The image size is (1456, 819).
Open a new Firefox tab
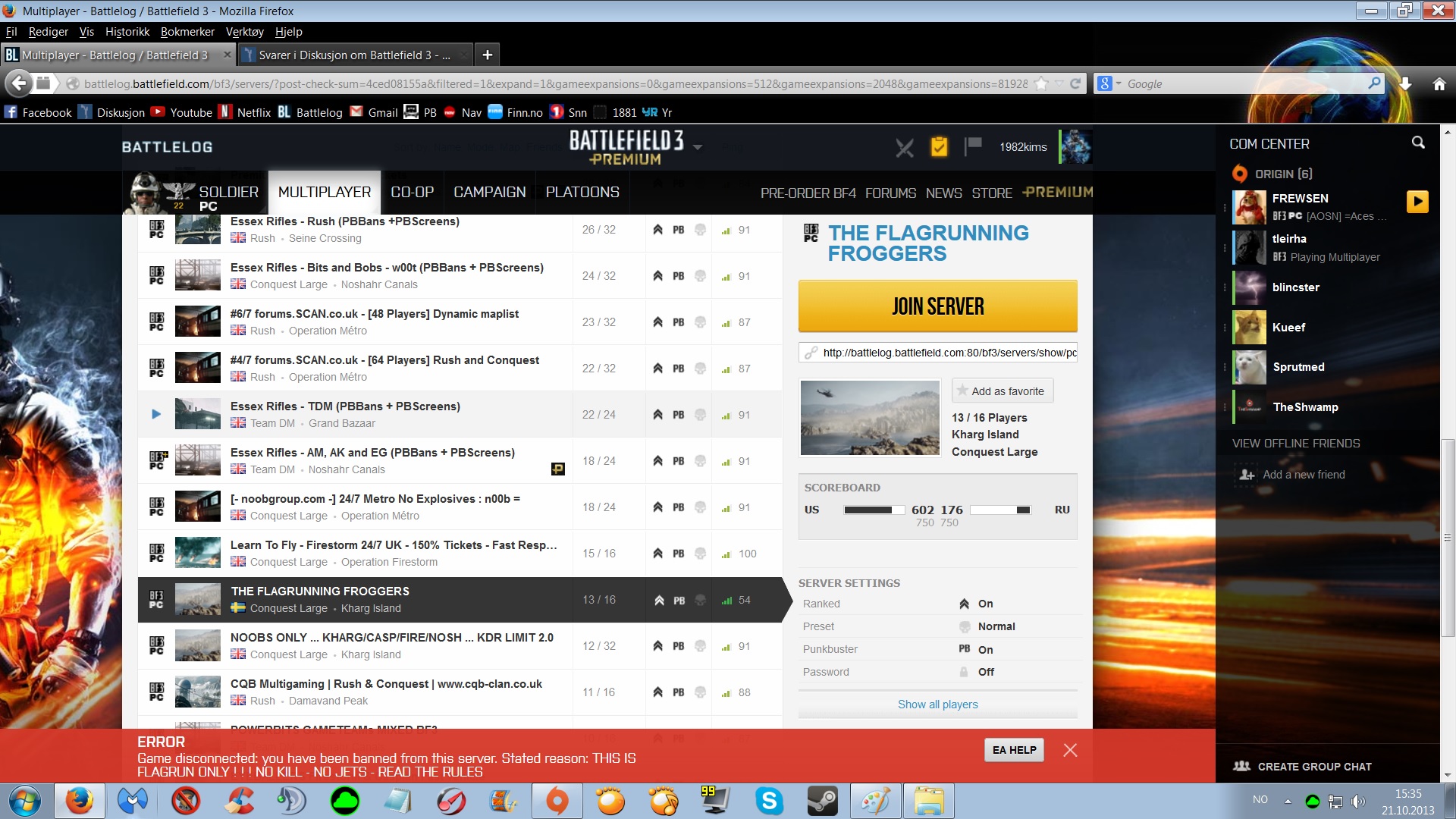(x=487, y=55)
